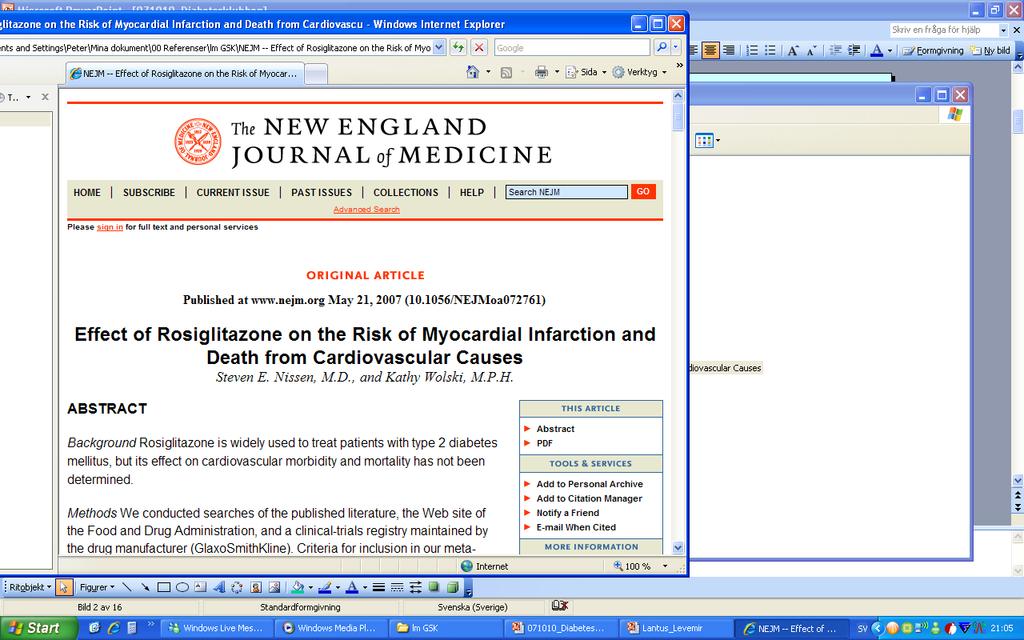Insert WordArt from drawing toolbar
Screen dimensions: 1024x640
click(219, 587)
